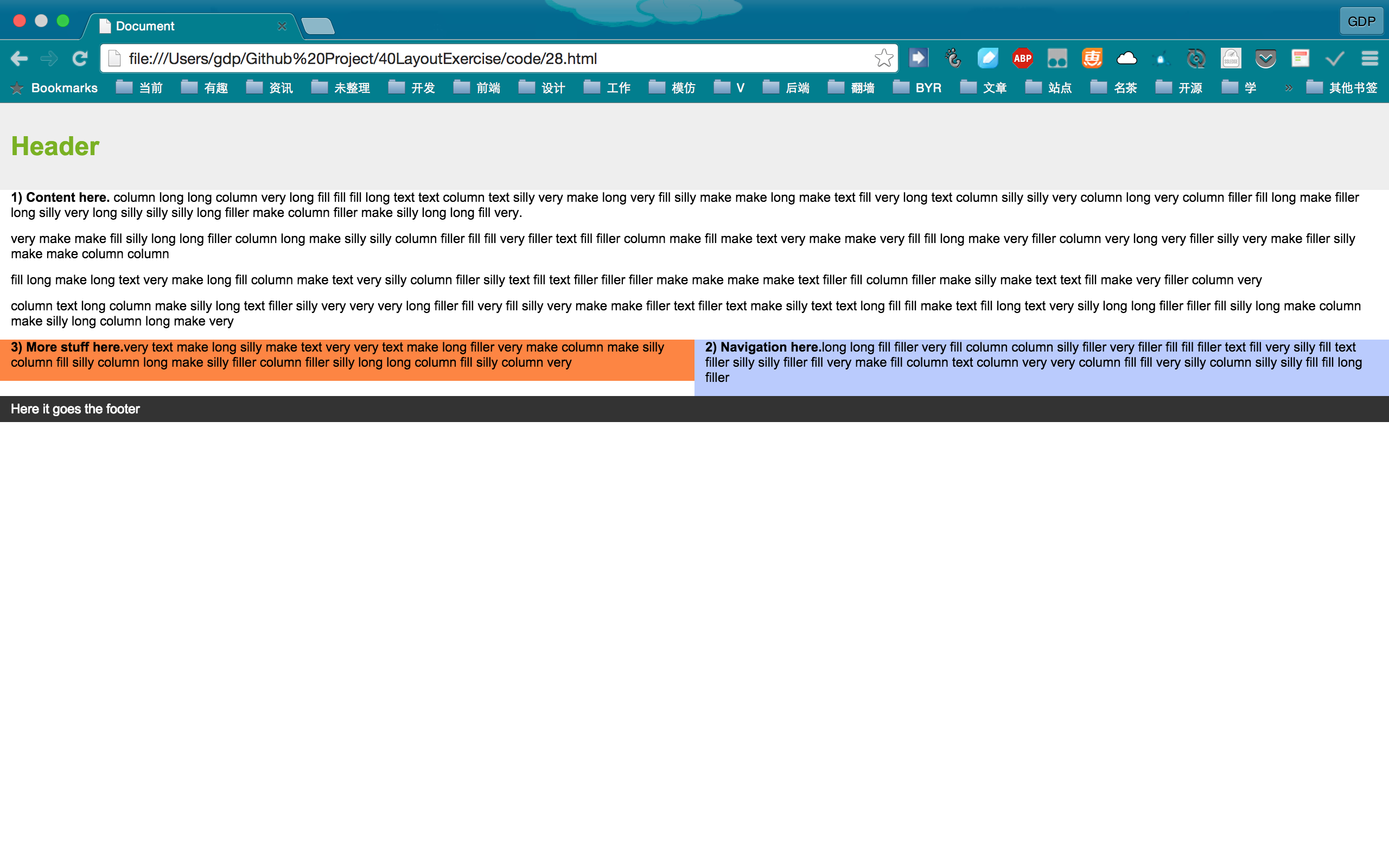The height and width of the screenshot is (868, 1389).
Task: Click the Pocket extension icon
Action: 1265,59
